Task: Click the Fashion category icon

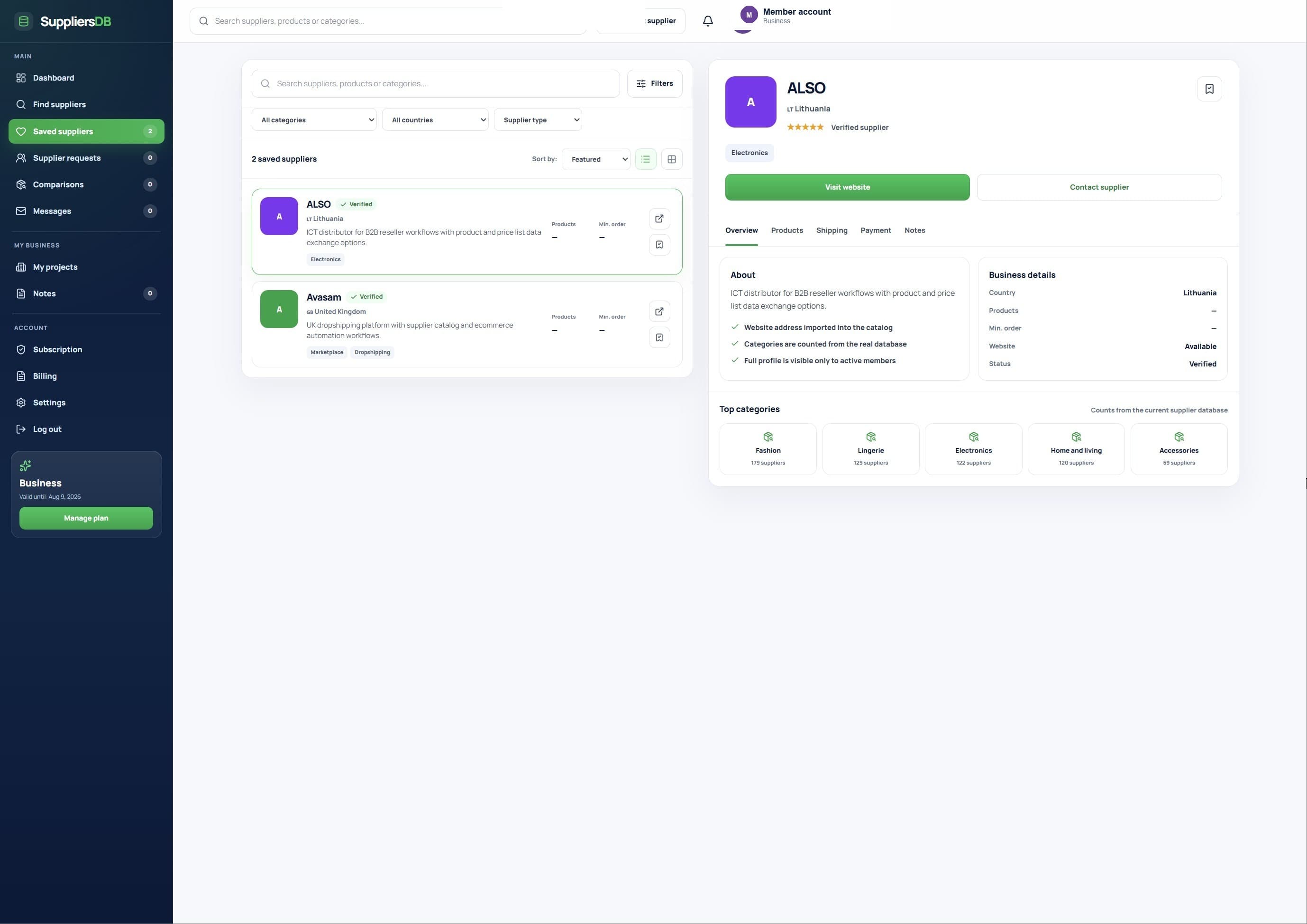Action: coord(768,437)
